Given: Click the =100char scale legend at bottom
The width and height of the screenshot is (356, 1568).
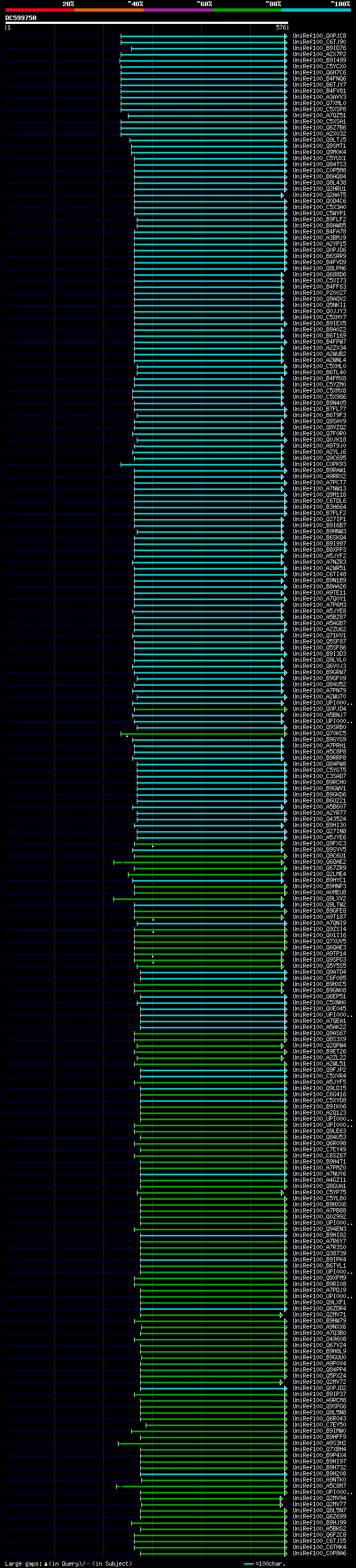Looking at the screenshot, I should tap(264, 1564).
